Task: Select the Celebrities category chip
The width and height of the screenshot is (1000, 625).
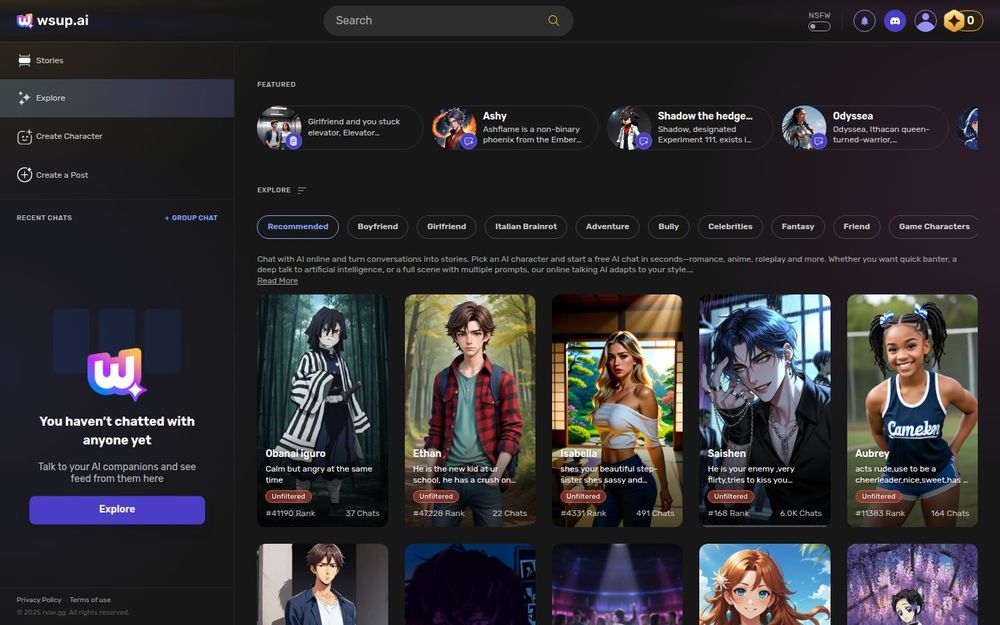Action: coord(730,227)
